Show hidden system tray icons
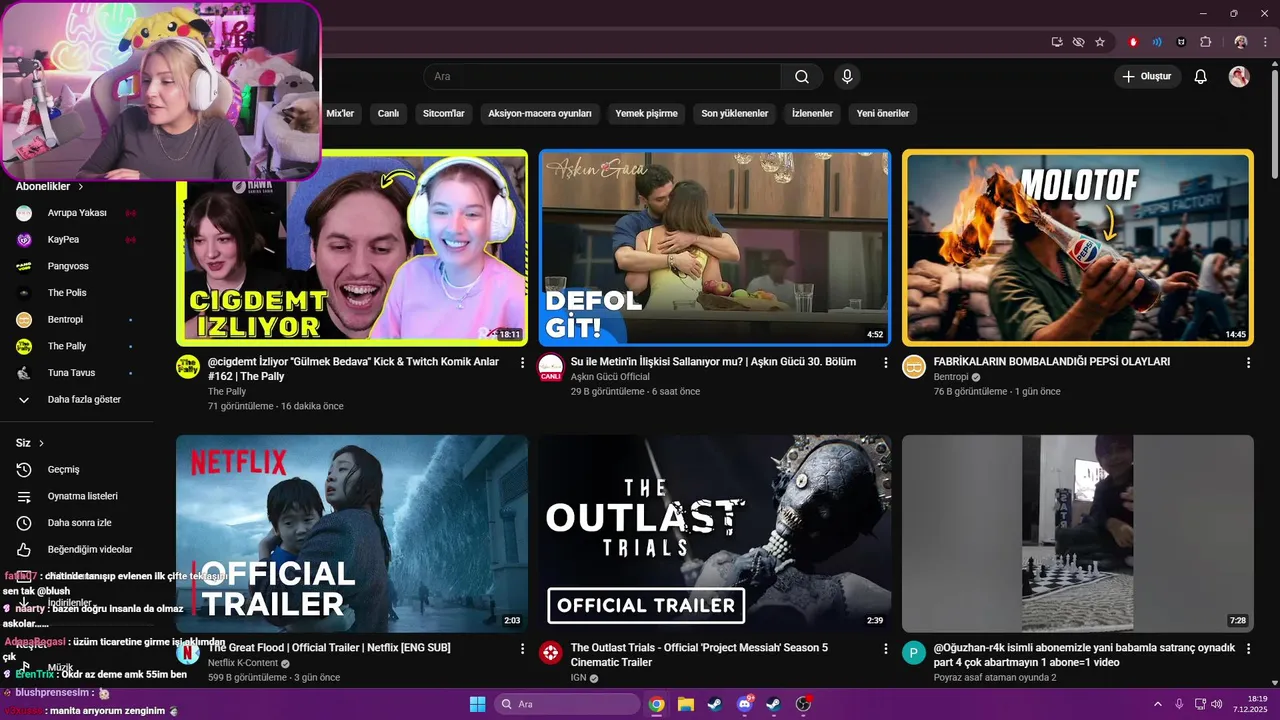 point(1158,704)
